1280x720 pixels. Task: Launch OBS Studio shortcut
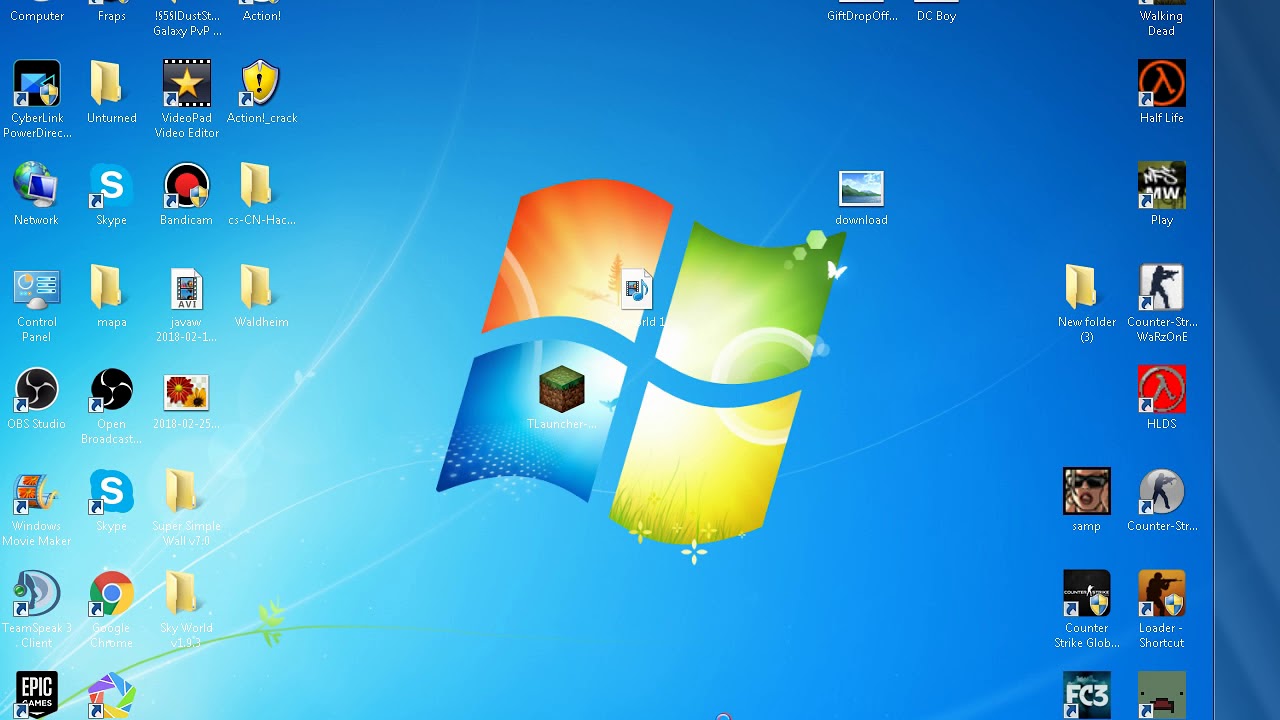(37, 390)
